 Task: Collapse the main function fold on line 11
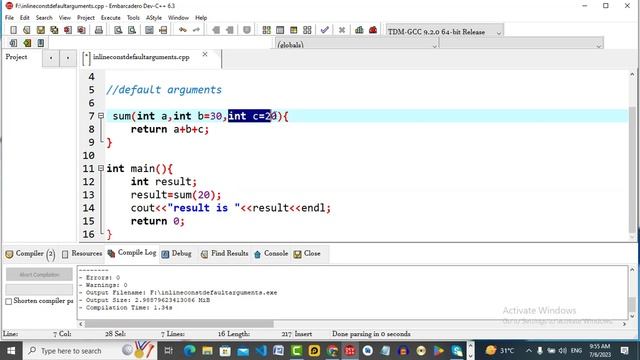(101, 168)
